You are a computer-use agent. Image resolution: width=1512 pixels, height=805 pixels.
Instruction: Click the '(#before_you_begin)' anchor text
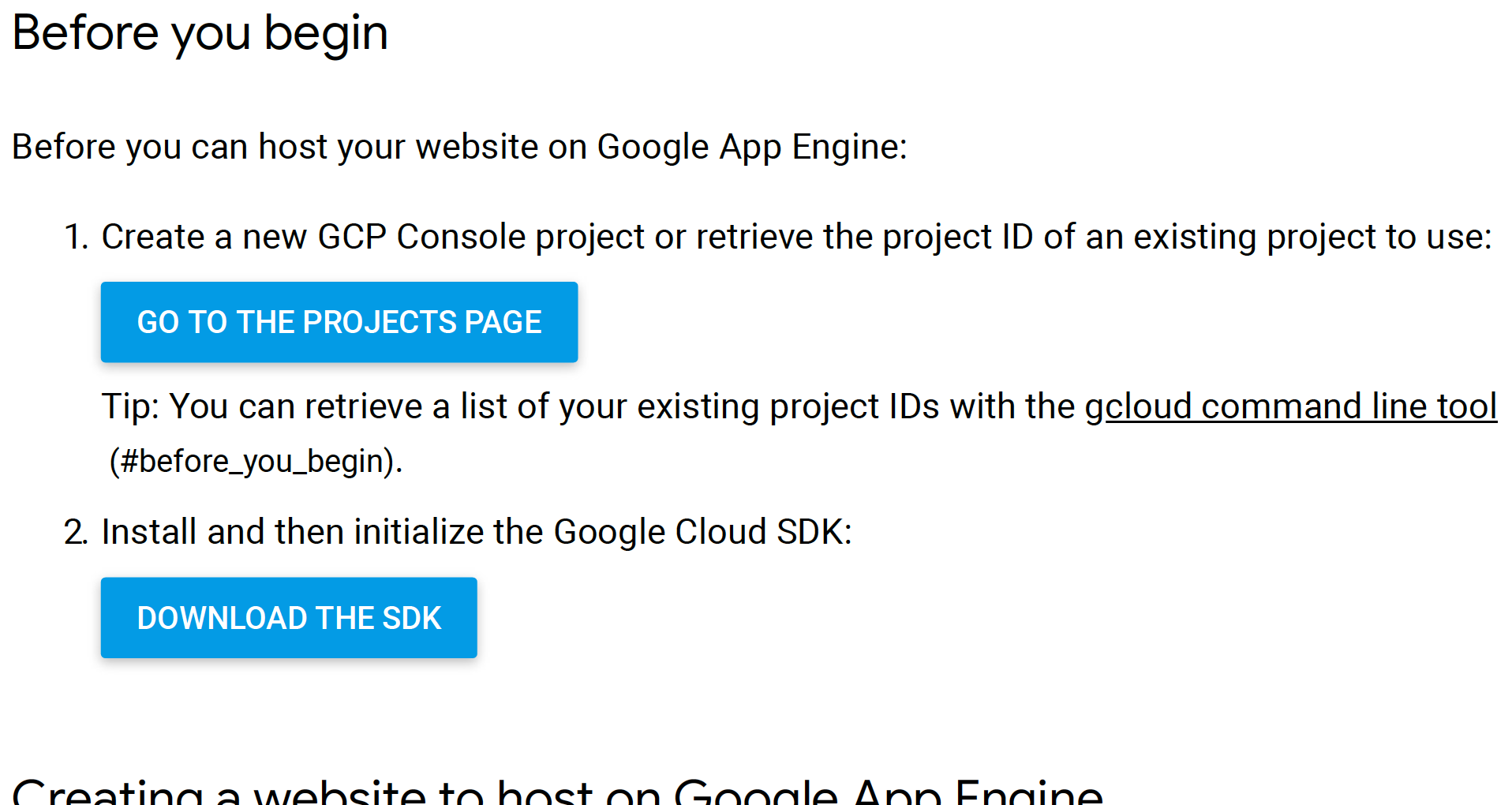256,461
